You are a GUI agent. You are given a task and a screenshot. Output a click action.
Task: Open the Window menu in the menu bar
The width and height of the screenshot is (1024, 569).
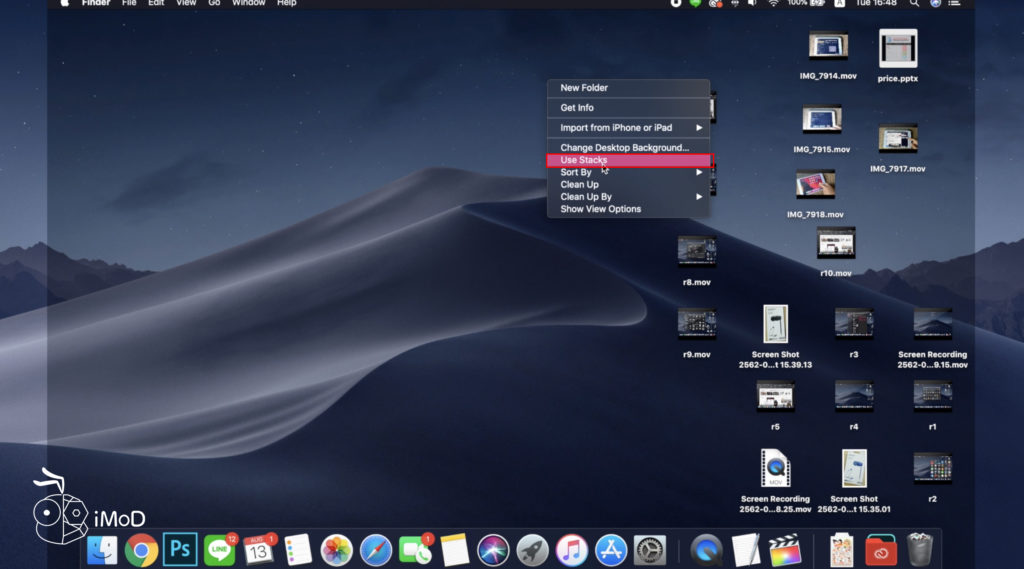(x=249, y=3)
